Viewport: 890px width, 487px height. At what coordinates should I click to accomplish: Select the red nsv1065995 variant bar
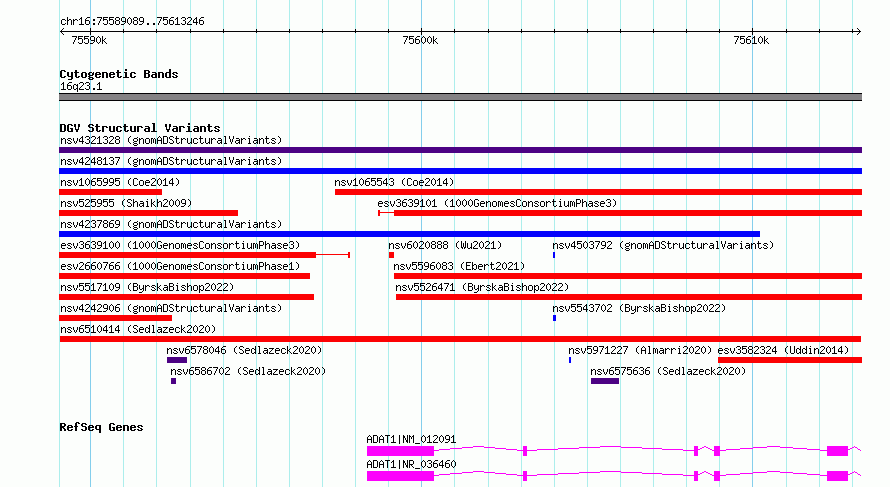[x=110, y=192]
